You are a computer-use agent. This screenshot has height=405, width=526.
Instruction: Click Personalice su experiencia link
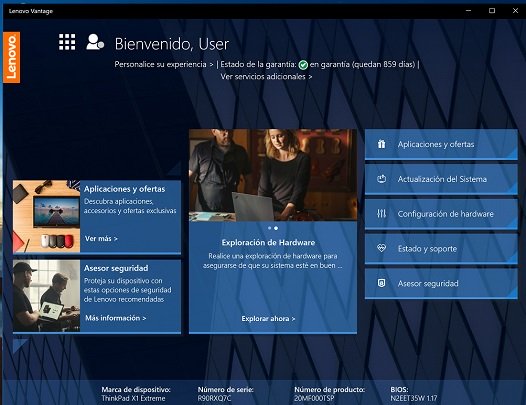[x=164, y=64]
